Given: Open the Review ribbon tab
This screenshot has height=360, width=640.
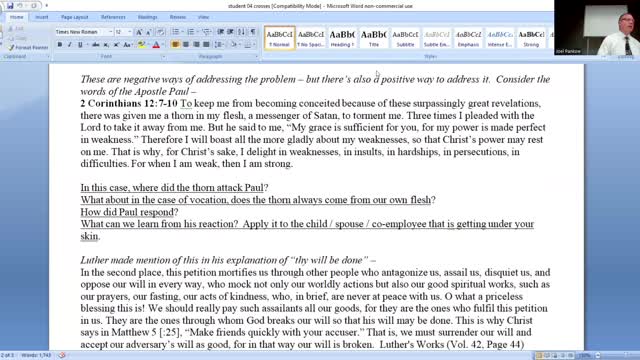Looking at the screenshot, I should (178, 17).
